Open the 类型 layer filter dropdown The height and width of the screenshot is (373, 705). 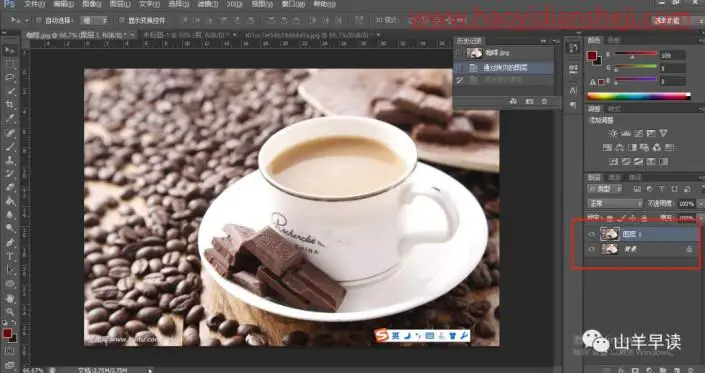pyautogui.click(x=604, y=189)
